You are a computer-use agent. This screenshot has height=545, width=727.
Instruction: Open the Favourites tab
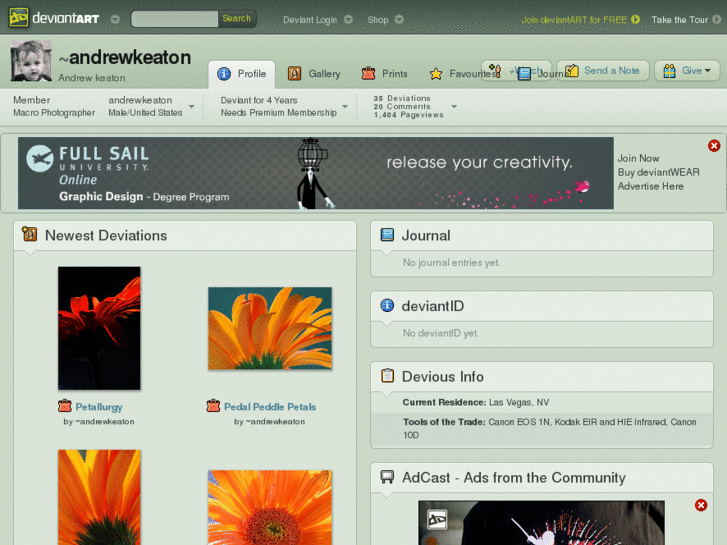coord(464,74)
